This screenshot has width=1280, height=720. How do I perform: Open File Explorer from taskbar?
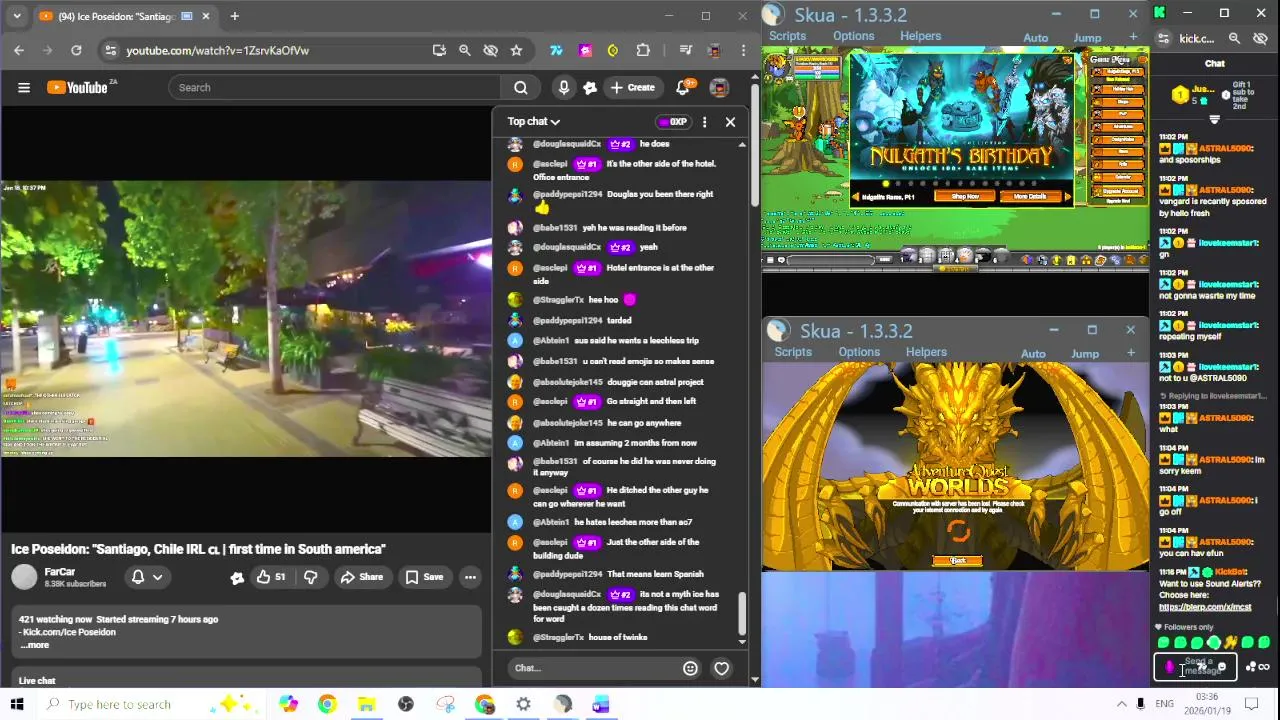point(366,704)
